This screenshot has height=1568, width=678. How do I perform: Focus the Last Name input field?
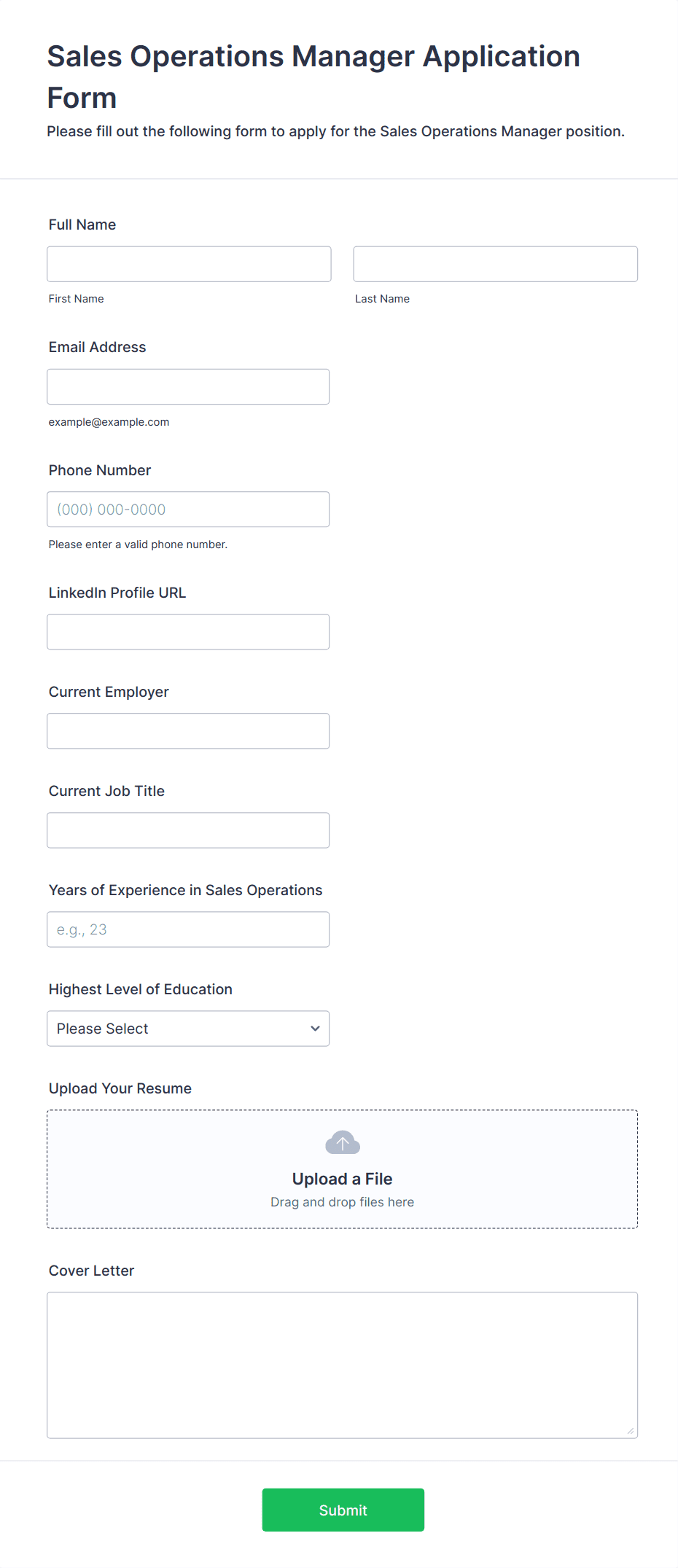click(x=495, y=264)
